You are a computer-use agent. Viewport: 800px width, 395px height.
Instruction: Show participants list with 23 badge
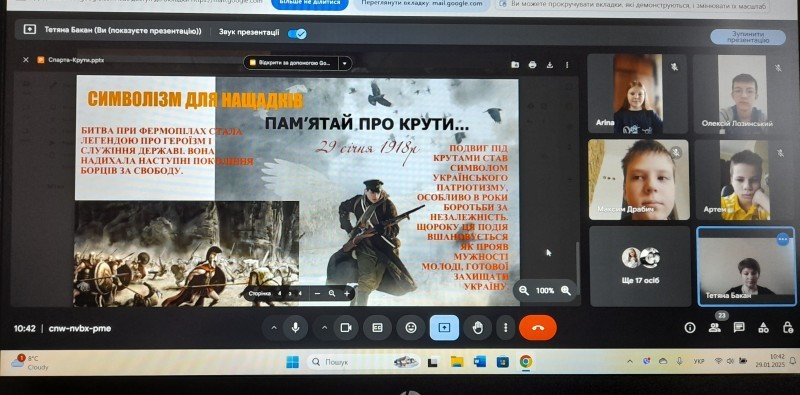tap(715, 328)
